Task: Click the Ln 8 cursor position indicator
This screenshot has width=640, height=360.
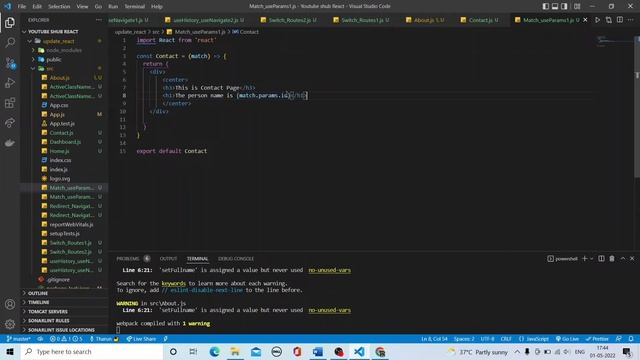Action: coord(434,339)
